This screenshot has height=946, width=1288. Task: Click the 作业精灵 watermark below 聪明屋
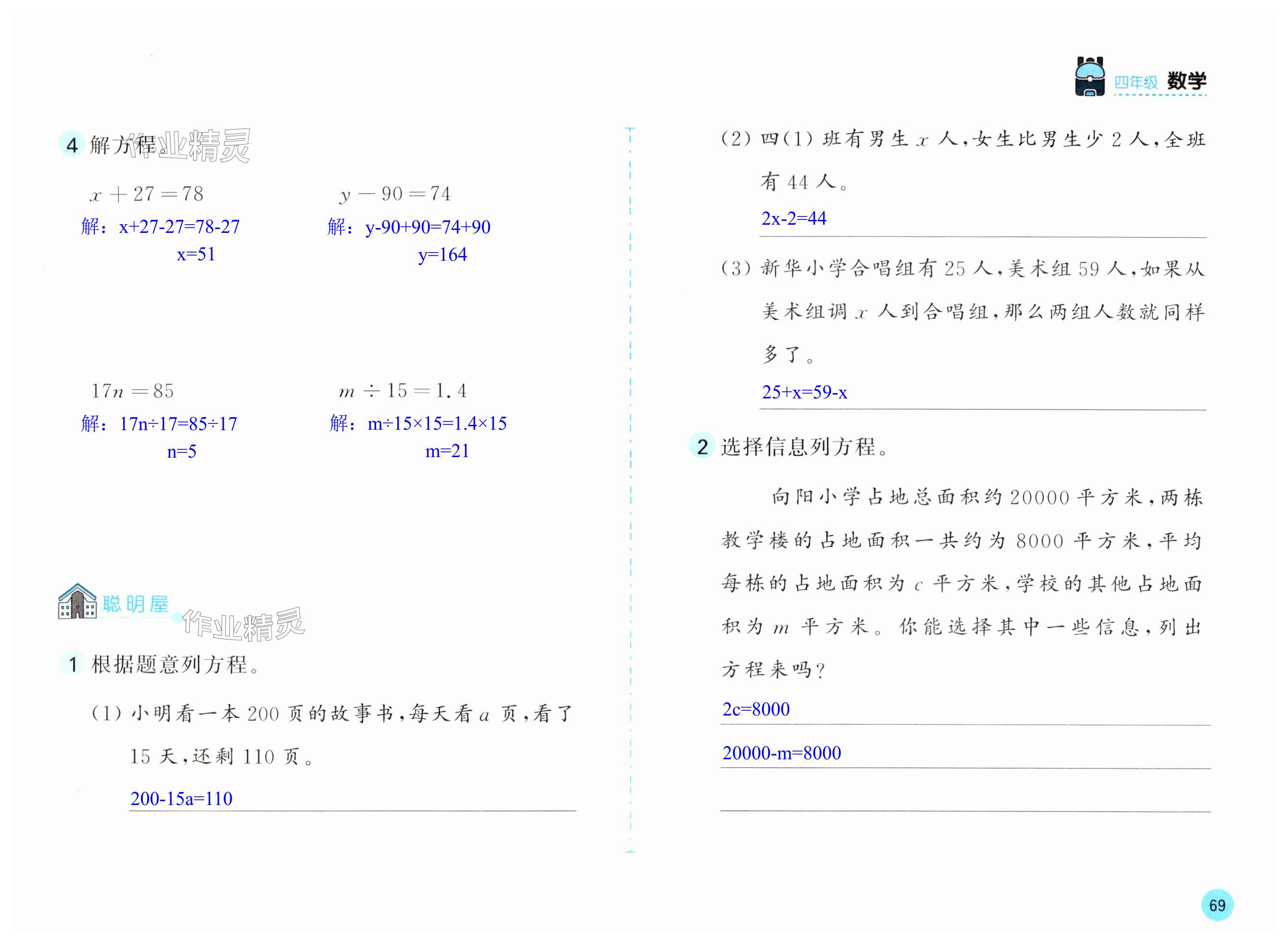click(x=244, y=624)
